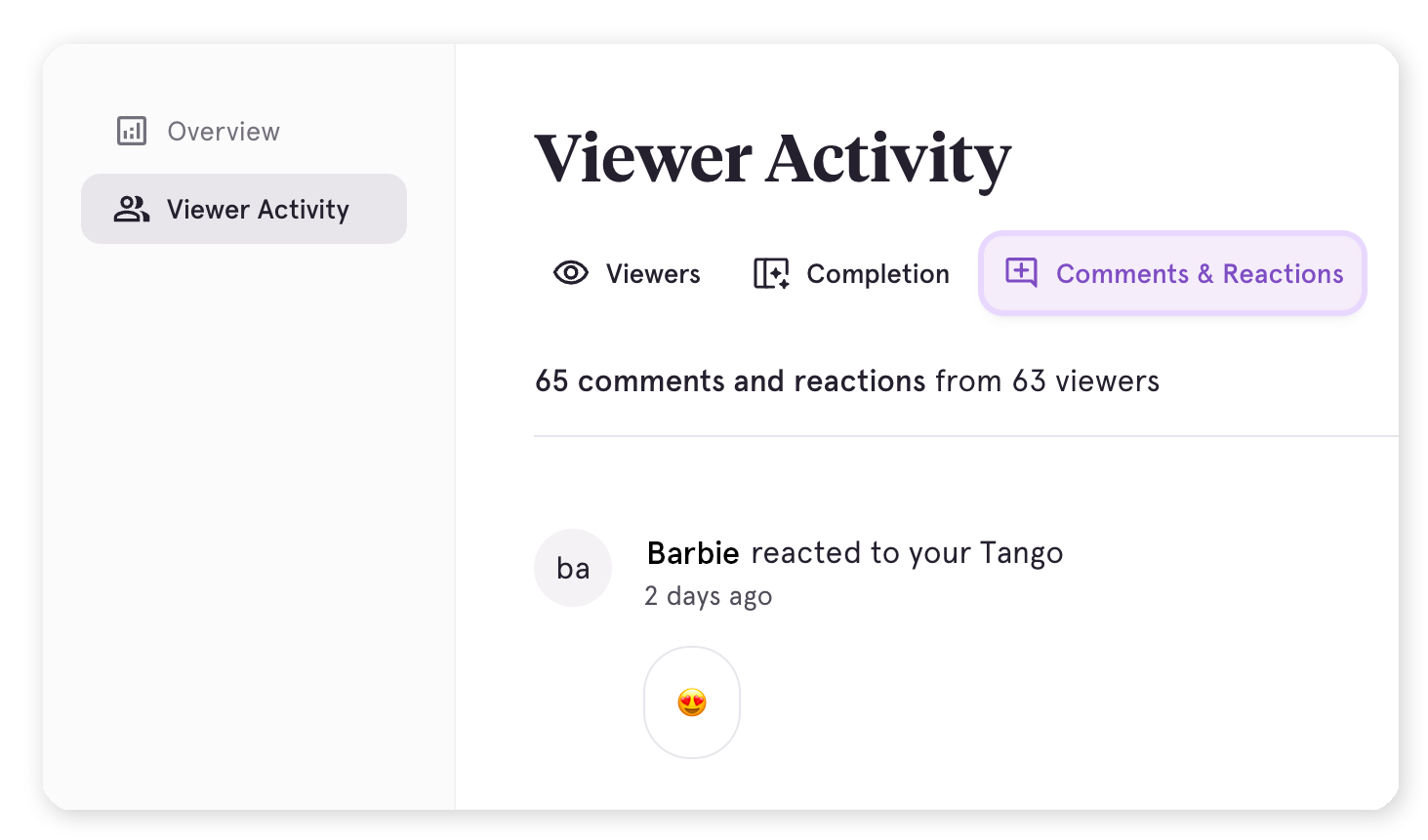Switch to the Viewers tab
The image size is (1428, 840).
click(x=652, y=274)
